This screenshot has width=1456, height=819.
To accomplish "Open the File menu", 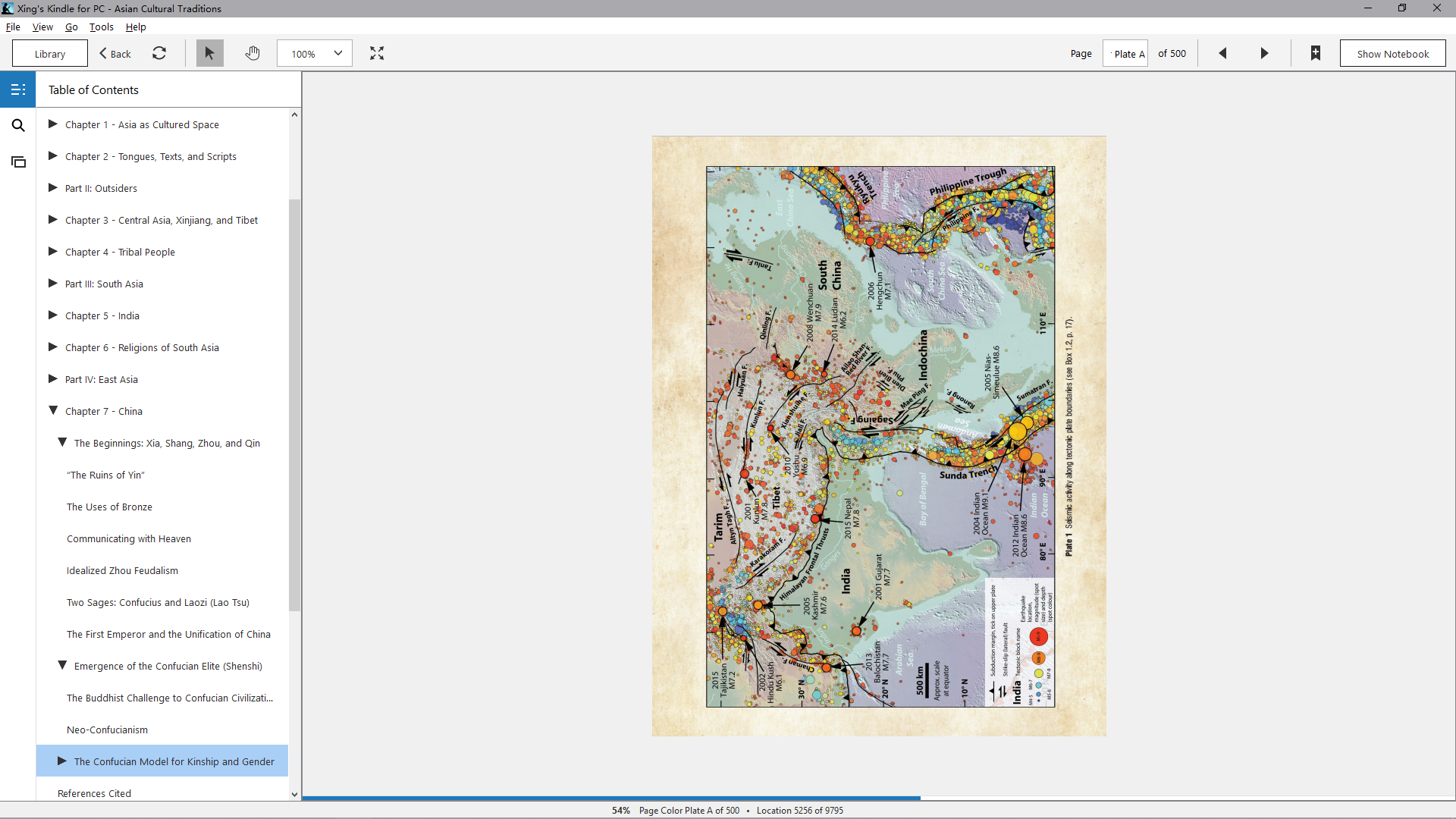I will [x=13, y=27].
